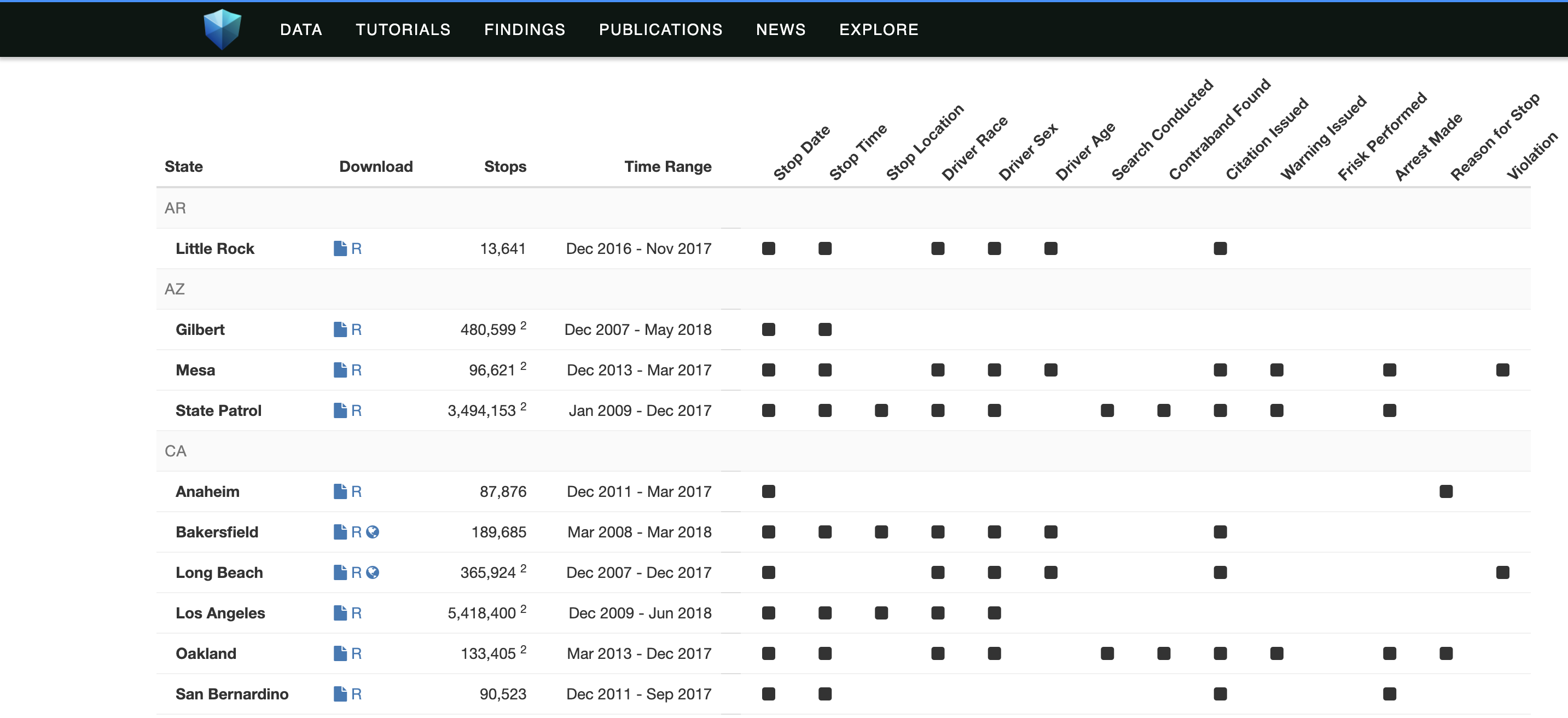
Task: Go to the FINDINGS page
Action: click(x=525, y=29)
